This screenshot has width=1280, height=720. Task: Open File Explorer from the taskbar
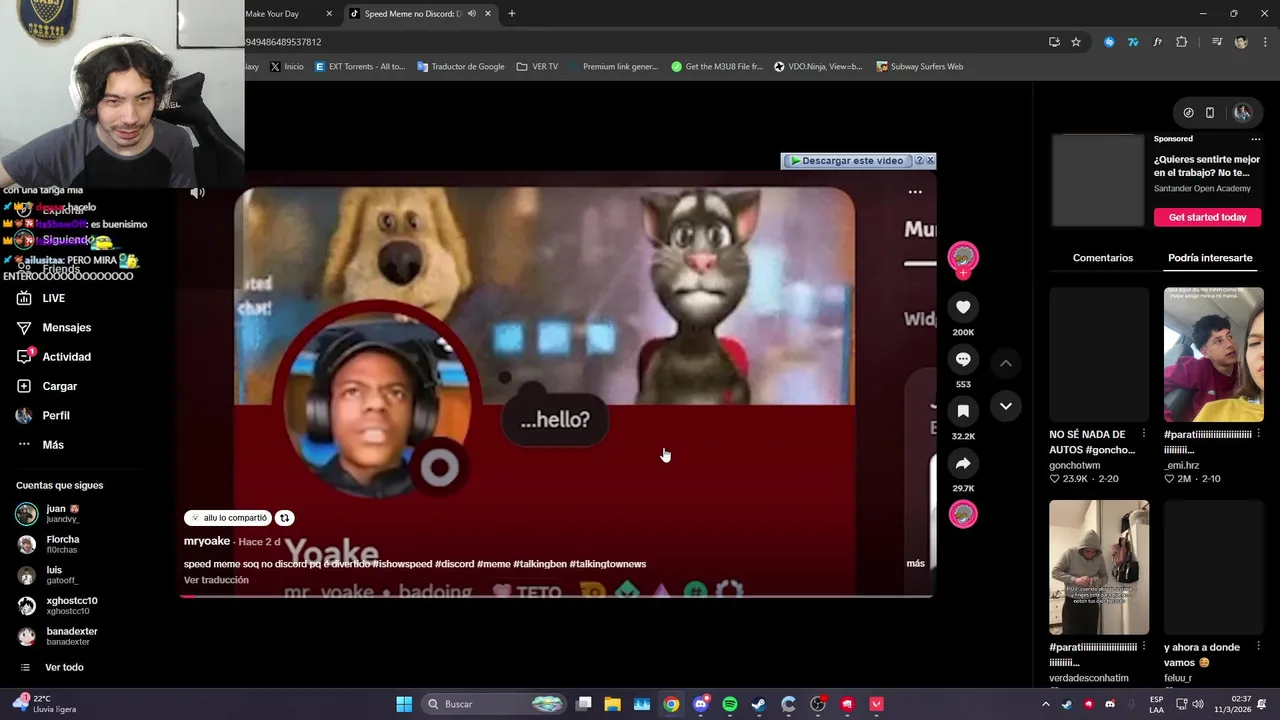613,704
